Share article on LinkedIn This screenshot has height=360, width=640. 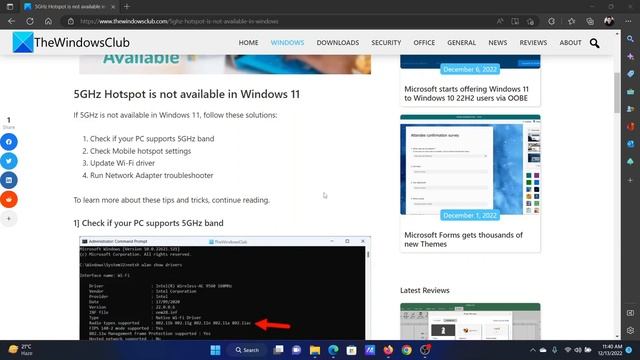click(9, 180)
